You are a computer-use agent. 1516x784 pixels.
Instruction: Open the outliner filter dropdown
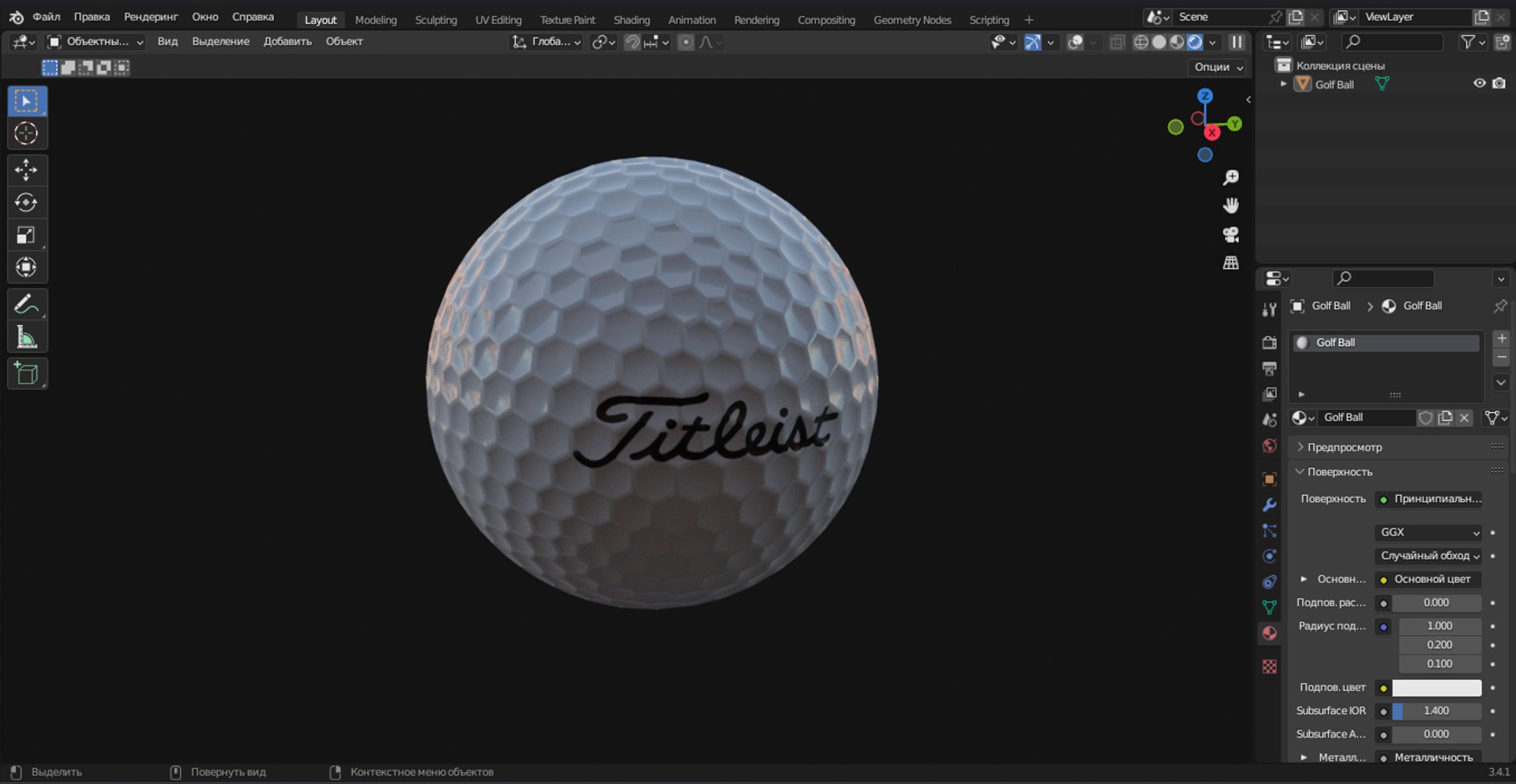(x=1473, y=42)
